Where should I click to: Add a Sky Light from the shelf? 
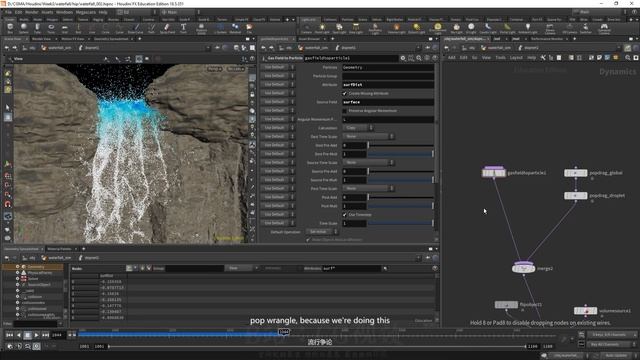pos(456,28)
